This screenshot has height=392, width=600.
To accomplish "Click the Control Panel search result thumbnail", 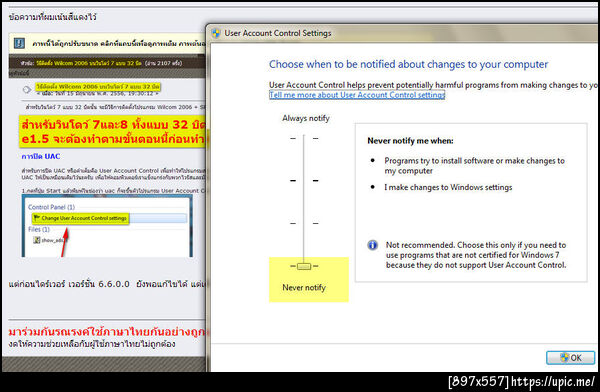I will pos(107,226).
